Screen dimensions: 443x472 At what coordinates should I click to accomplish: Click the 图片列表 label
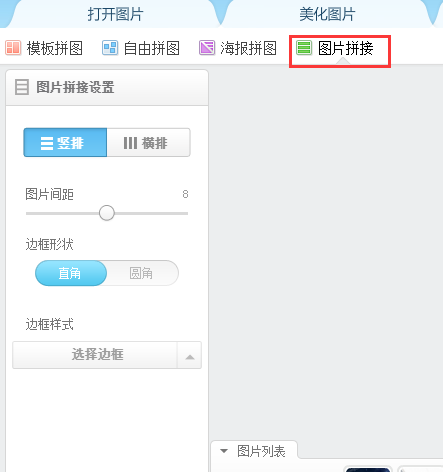tap(261, 451)
